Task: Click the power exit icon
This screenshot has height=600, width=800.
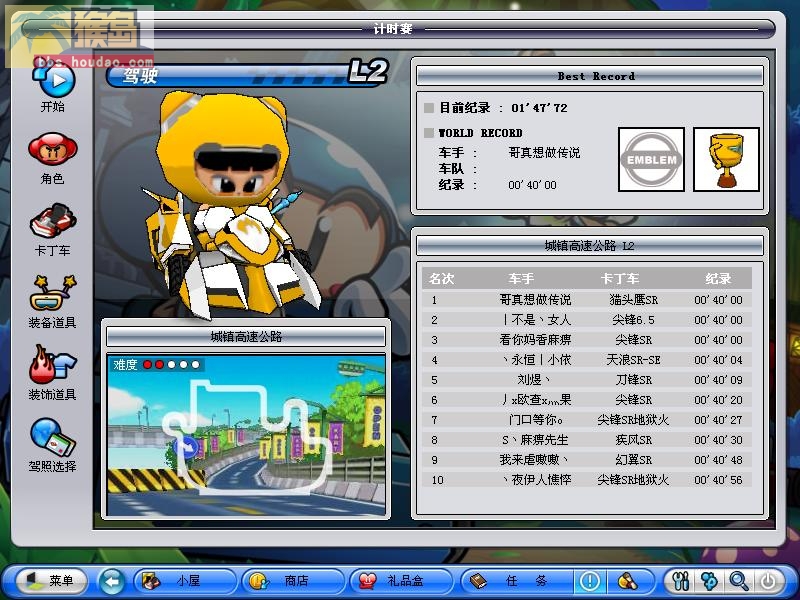Action: point(768,581)
